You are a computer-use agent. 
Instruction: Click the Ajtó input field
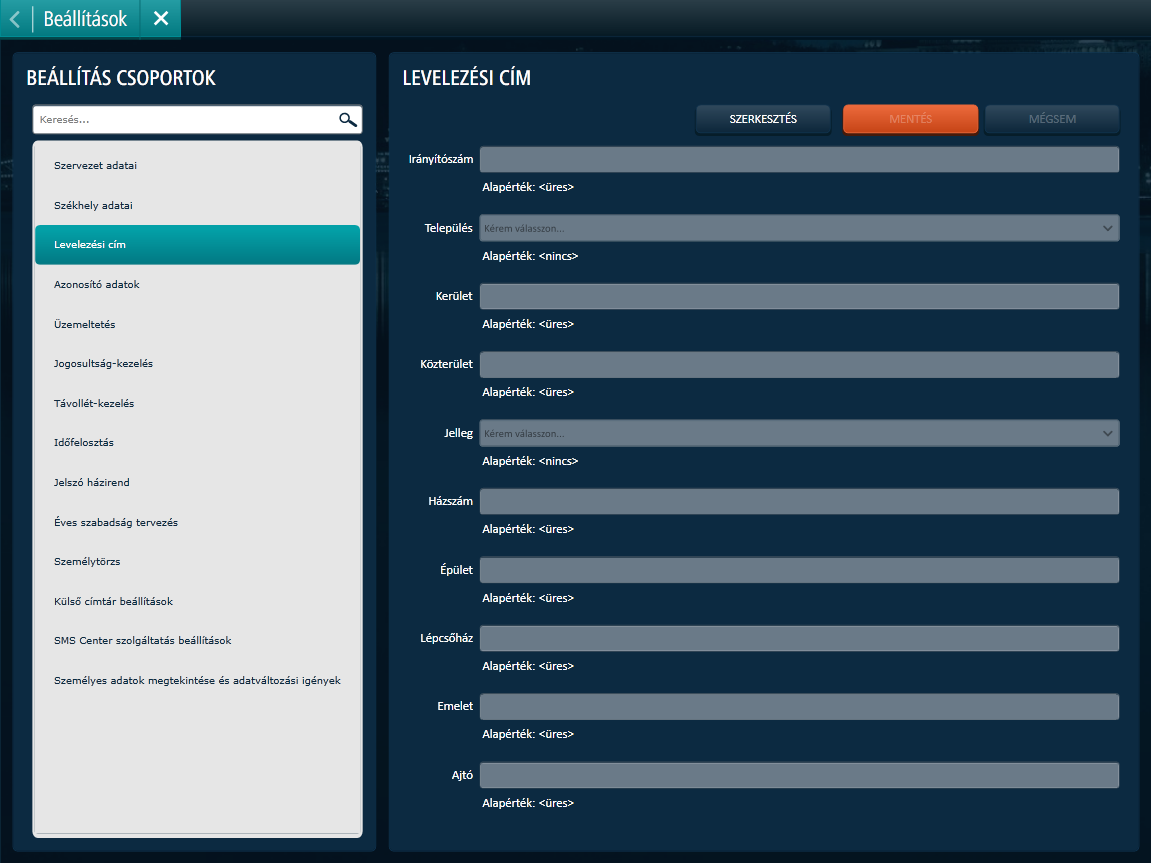coord(799,775)
